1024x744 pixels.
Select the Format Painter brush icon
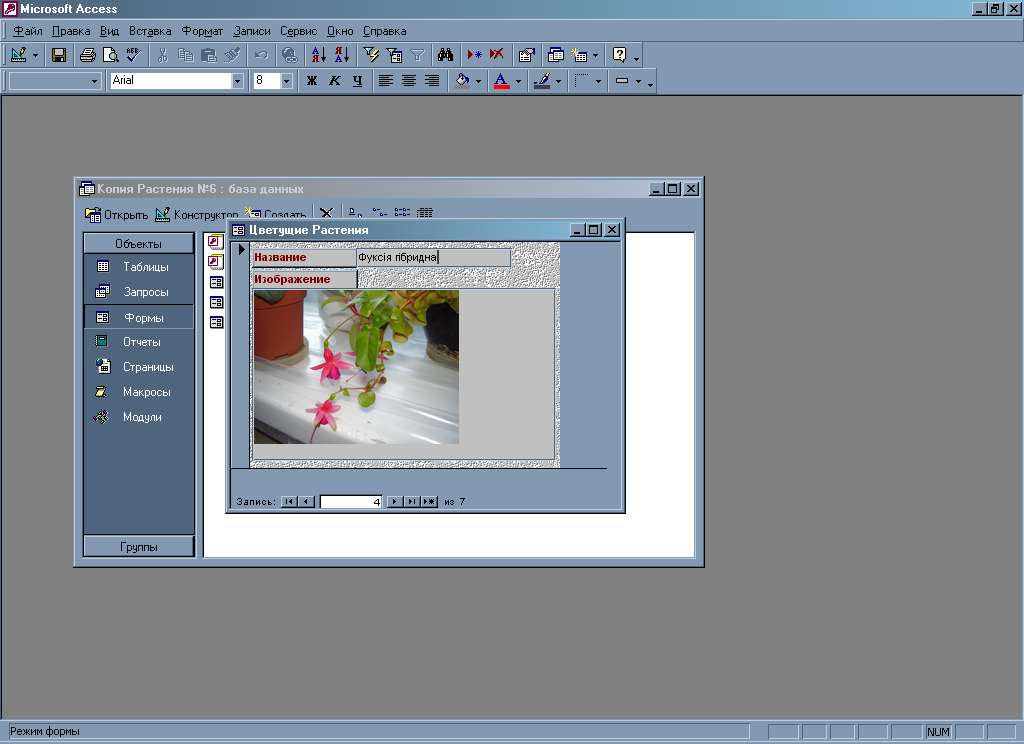coord(232,56)
